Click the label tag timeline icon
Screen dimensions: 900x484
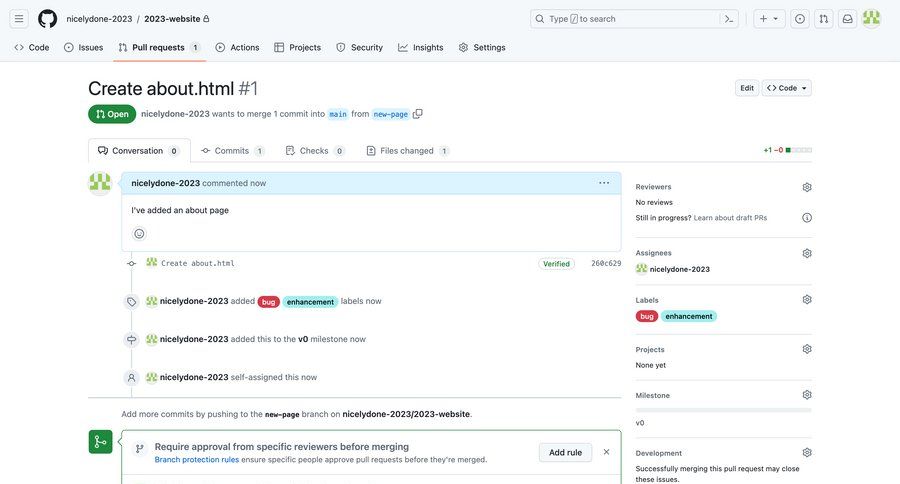[131, 301]
